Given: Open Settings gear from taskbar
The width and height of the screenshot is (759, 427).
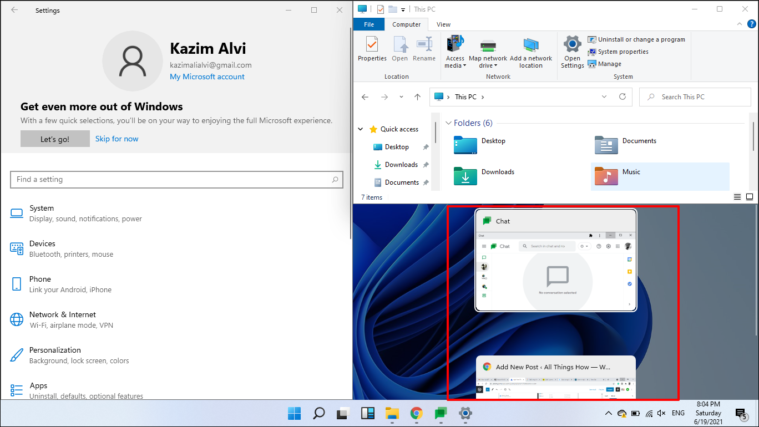Looking at the screenshot, I should 465,413.
